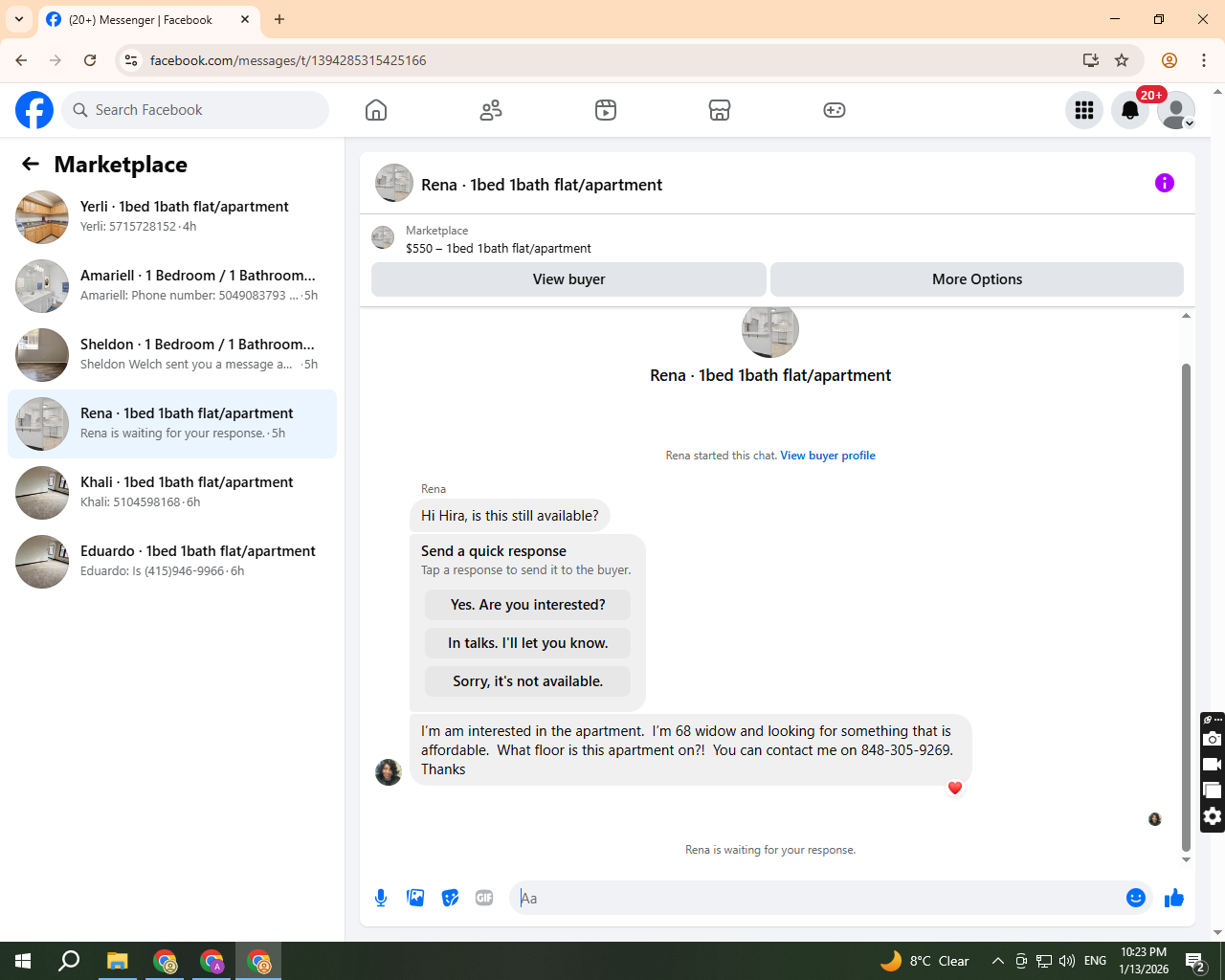Open the View buyer profile link
The image size is (1225, 980).
(x=828, y=456)
